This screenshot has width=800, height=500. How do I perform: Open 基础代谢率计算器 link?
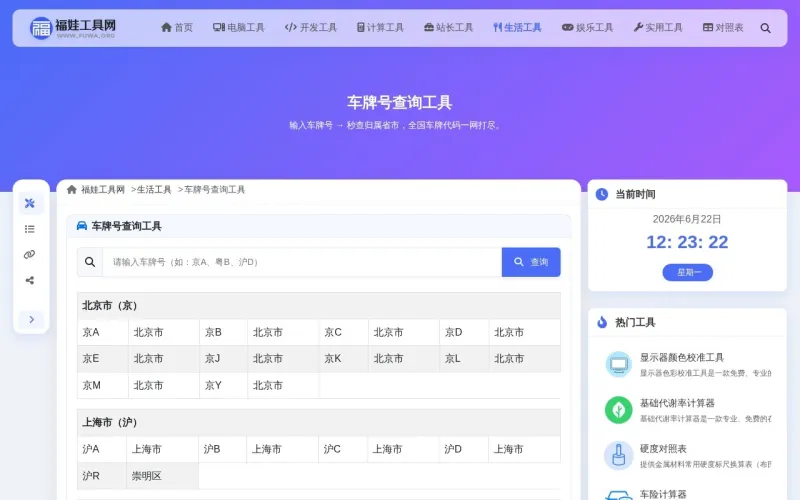677,403
